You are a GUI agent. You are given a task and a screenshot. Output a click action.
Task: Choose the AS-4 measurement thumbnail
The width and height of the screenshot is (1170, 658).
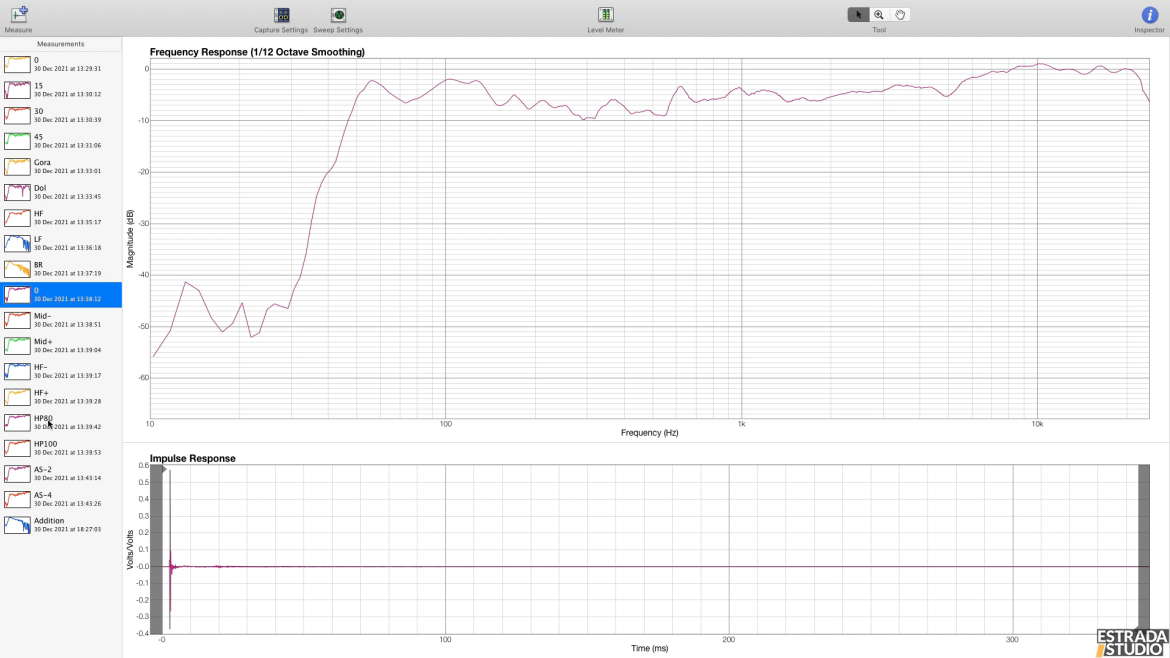(17, 499)
